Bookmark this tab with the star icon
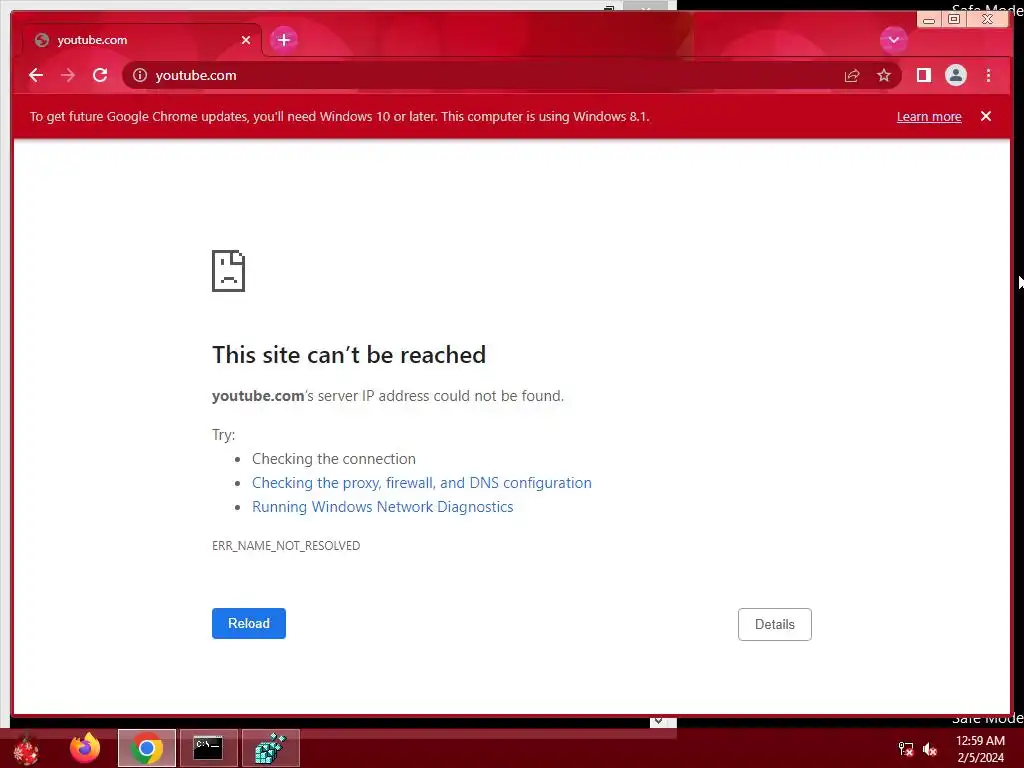Viewport: 1024px width, 768px height. click(884, 75)
